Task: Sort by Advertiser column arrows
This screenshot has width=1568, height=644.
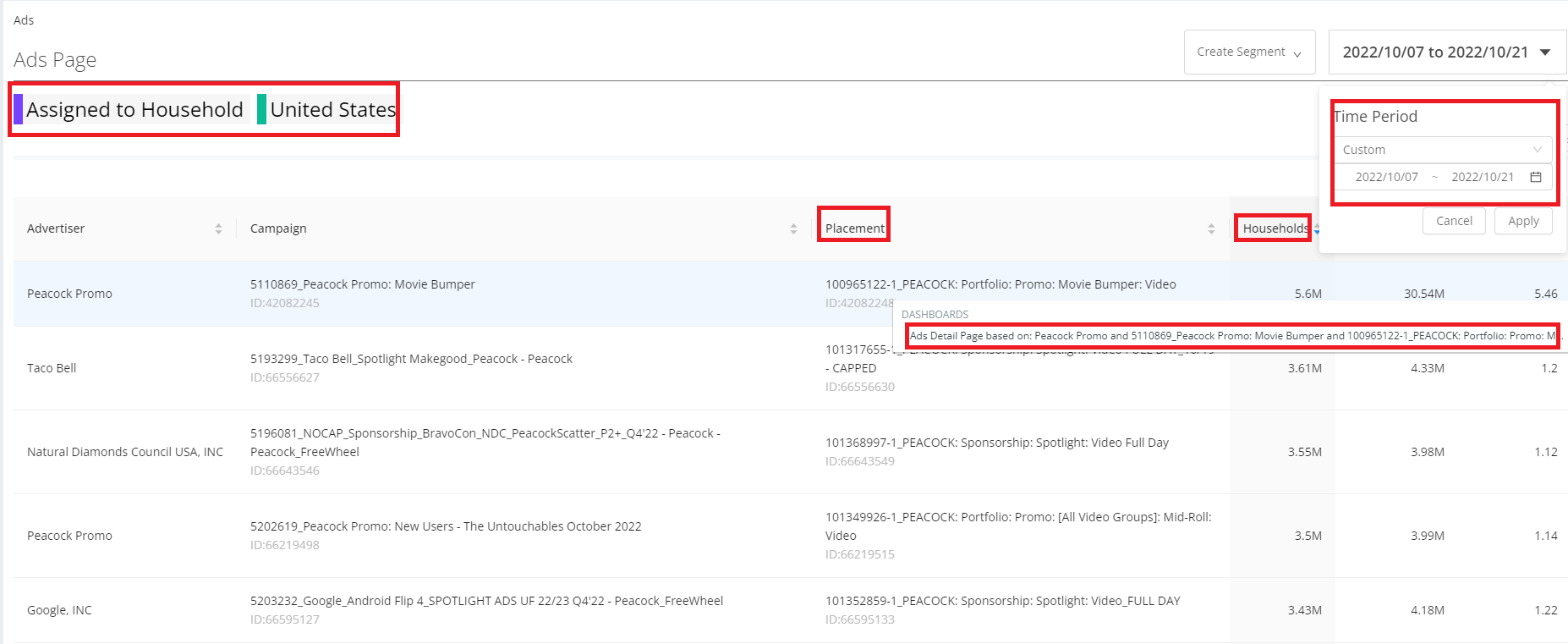Action: tap(218, 228)
